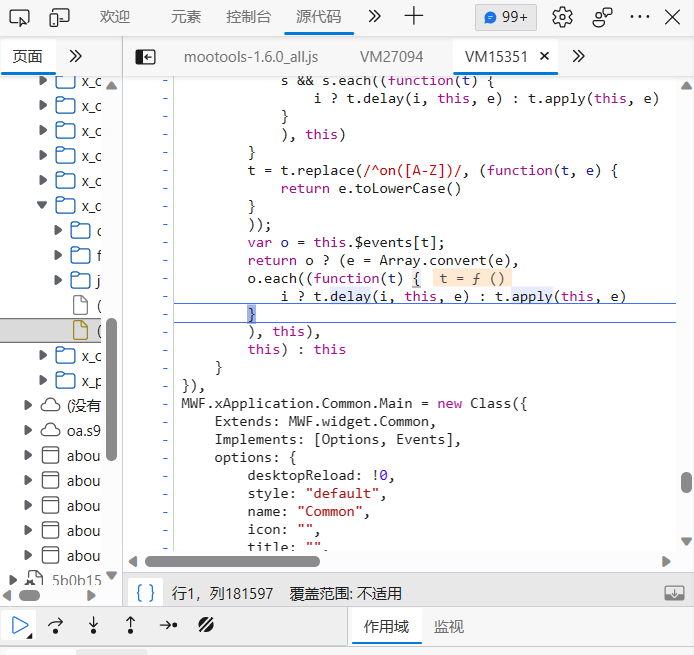694x655 pixels.
Task: Step out of current function
Action: coord(130,626)
